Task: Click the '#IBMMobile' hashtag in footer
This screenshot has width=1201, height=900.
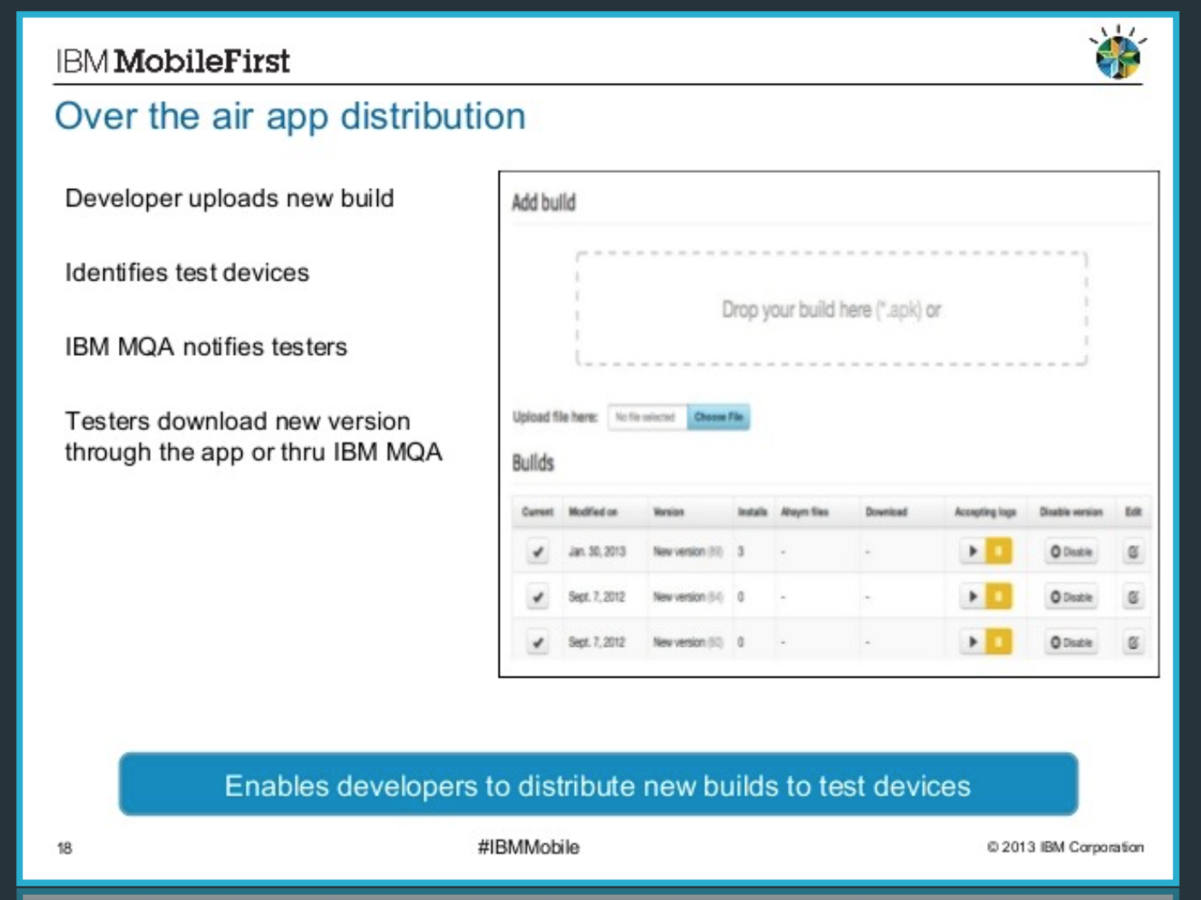Action: pos(529,847)
